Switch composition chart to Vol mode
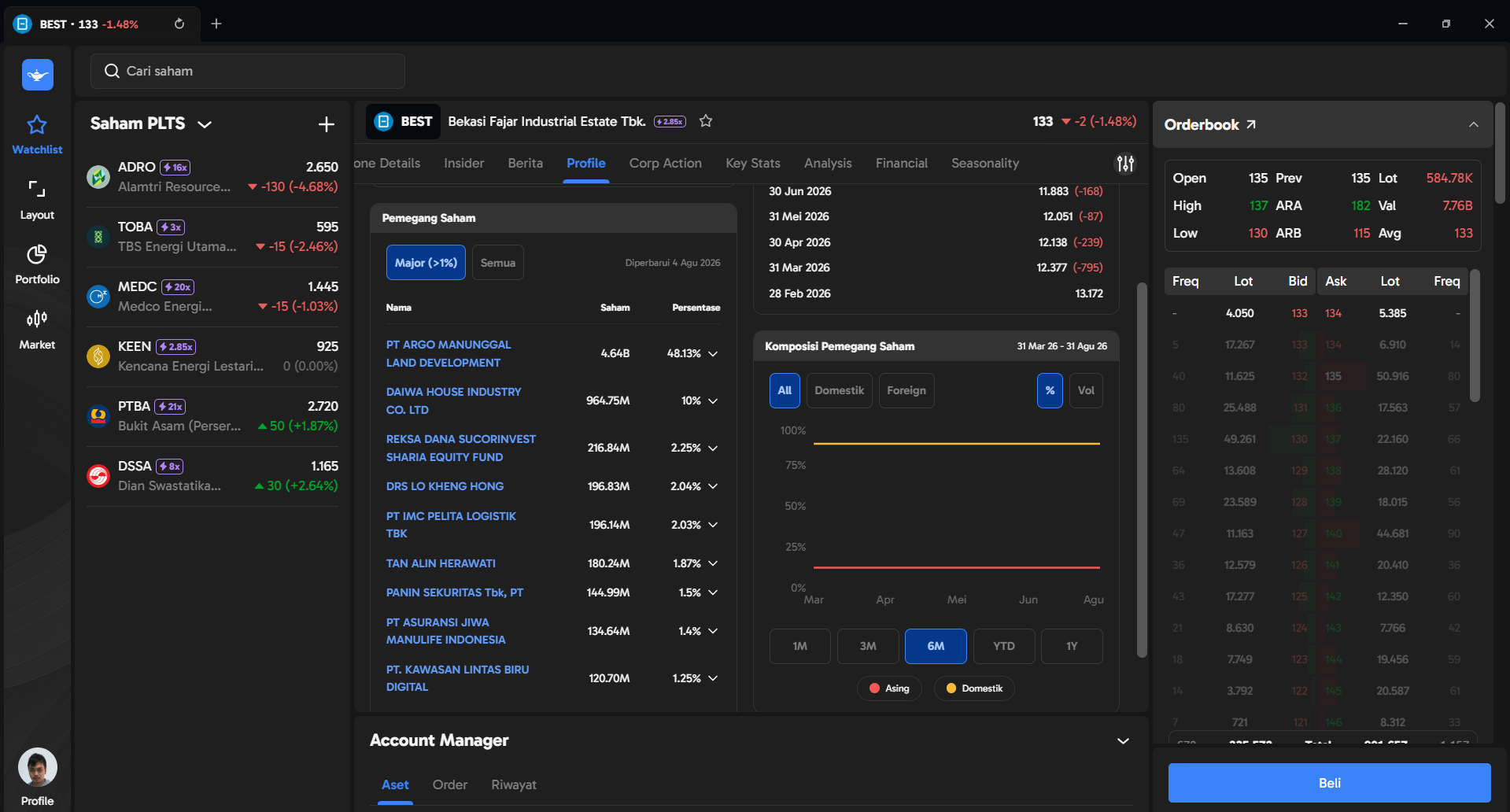Viewport: 1510px width, 812px height. (x=1086, y=390)
